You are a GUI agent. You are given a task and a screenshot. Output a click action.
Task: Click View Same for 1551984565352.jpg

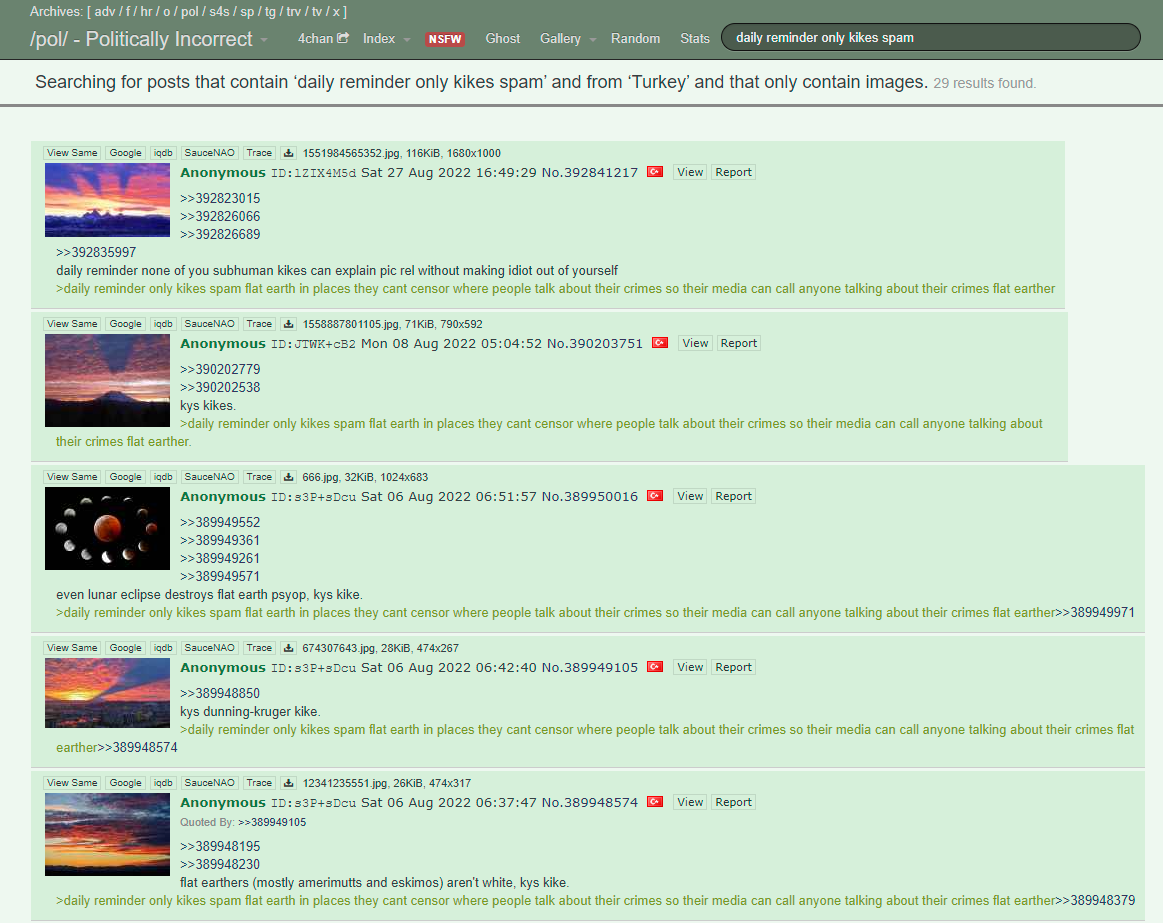pyautogui.click(x=72, y=153)
